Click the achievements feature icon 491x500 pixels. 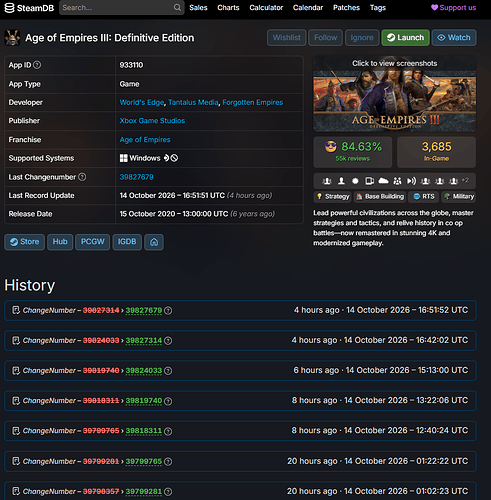point(355,181)
